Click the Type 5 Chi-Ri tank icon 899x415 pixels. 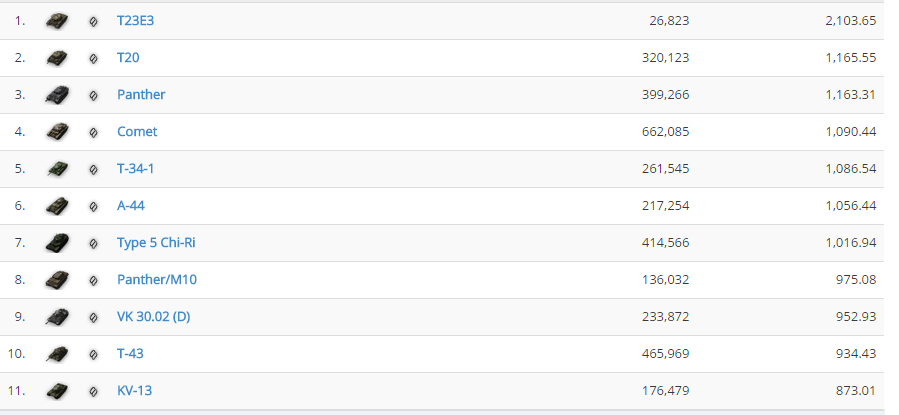pos(57,243)
